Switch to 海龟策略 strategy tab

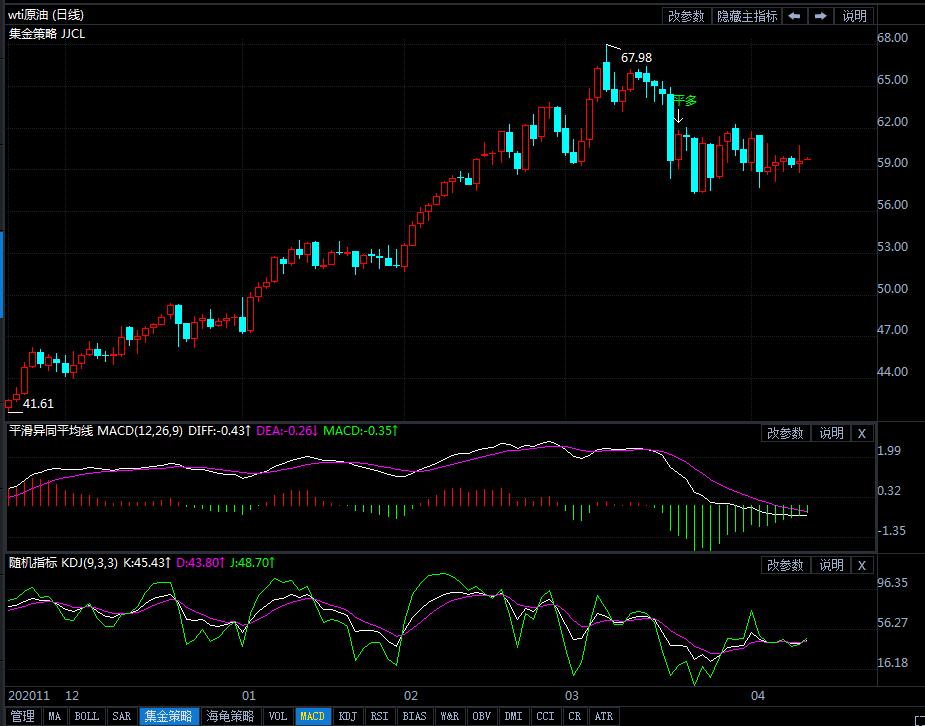[x=232, y=716]
